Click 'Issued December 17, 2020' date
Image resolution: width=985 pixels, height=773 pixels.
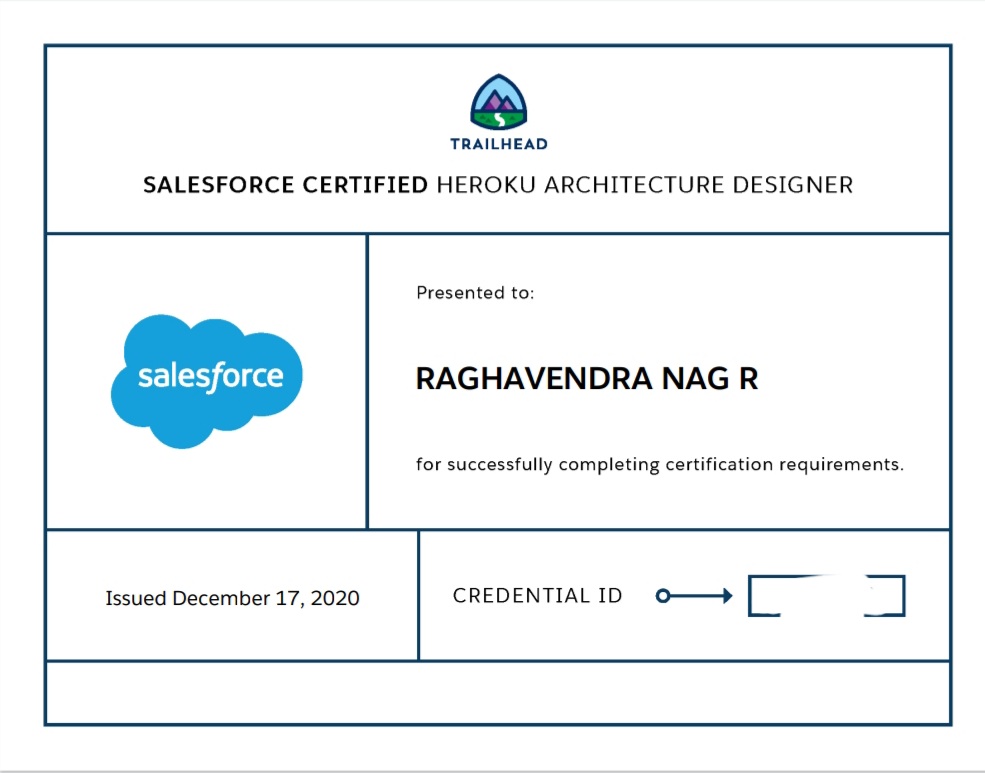point(232,598)
